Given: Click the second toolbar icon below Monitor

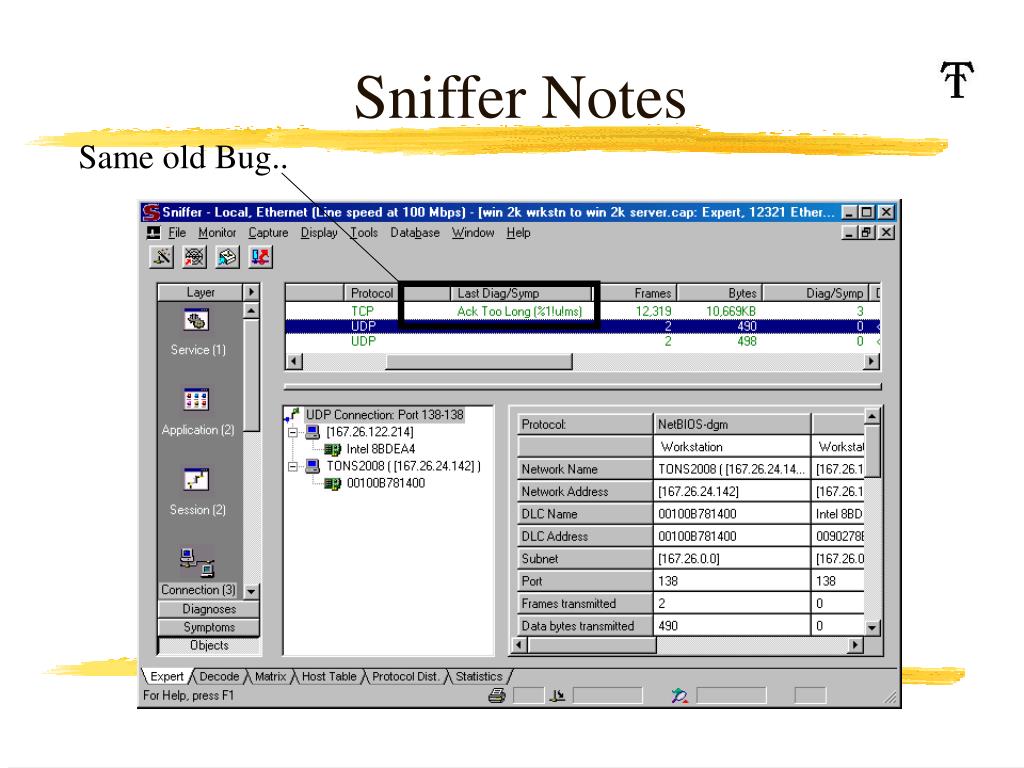Looking at the screenshot, I should (194, 257).
